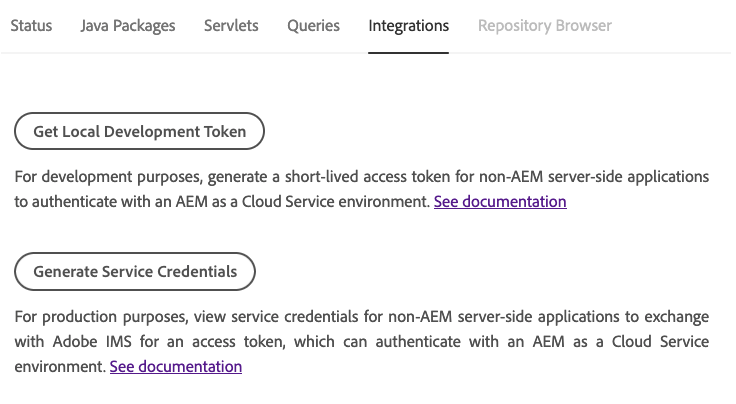Go to the Queries tab

click(313, 26)
